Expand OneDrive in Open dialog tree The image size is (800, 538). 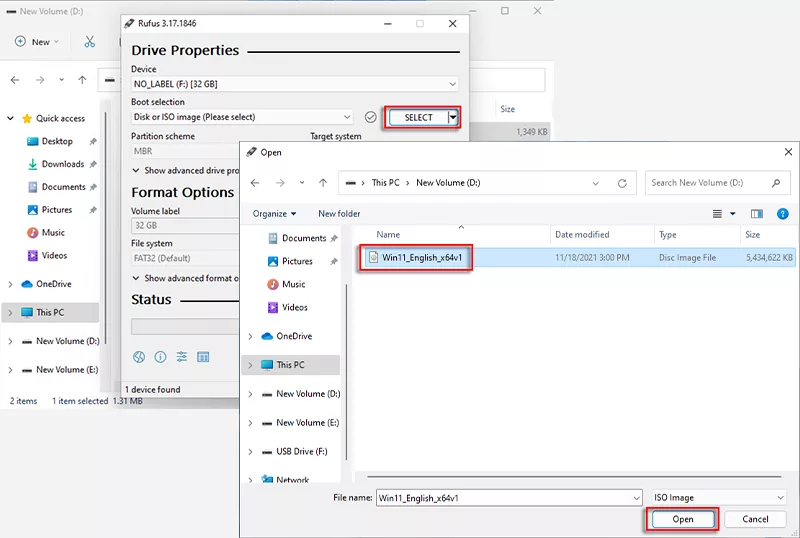(250, 336)
